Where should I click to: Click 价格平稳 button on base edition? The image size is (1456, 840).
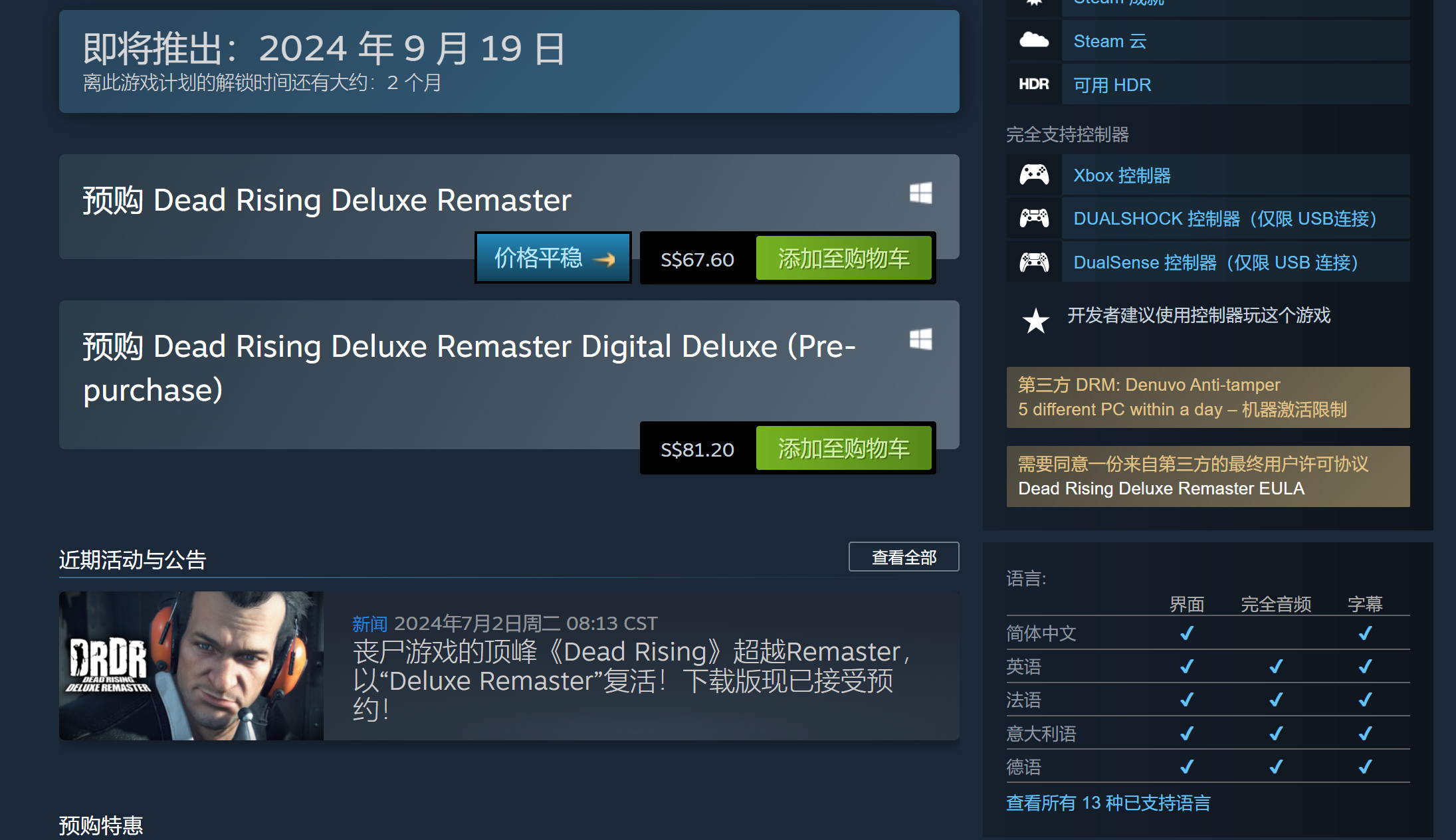[553, 258]
